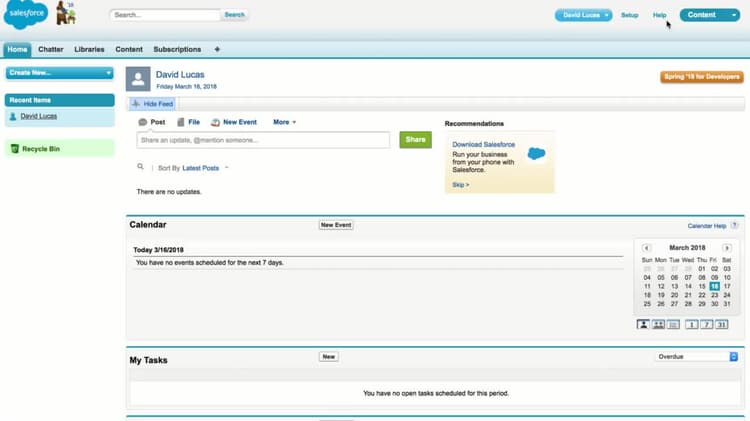The height and width of the screenshot is (421, 750).
Task: Show calendar month view icon
Action: click(721, 324)
